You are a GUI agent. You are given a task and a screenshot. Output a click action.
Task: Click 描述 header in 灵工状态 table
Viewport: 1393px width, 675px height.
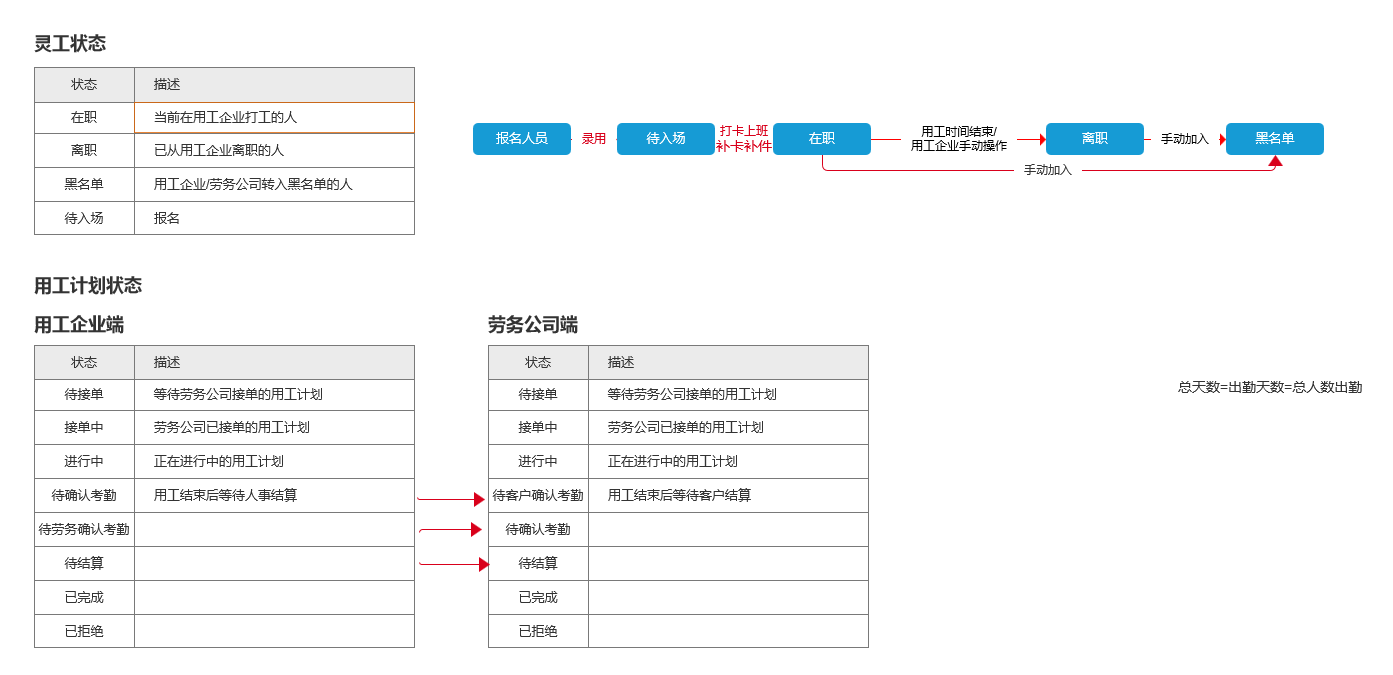tap(274, 85)
